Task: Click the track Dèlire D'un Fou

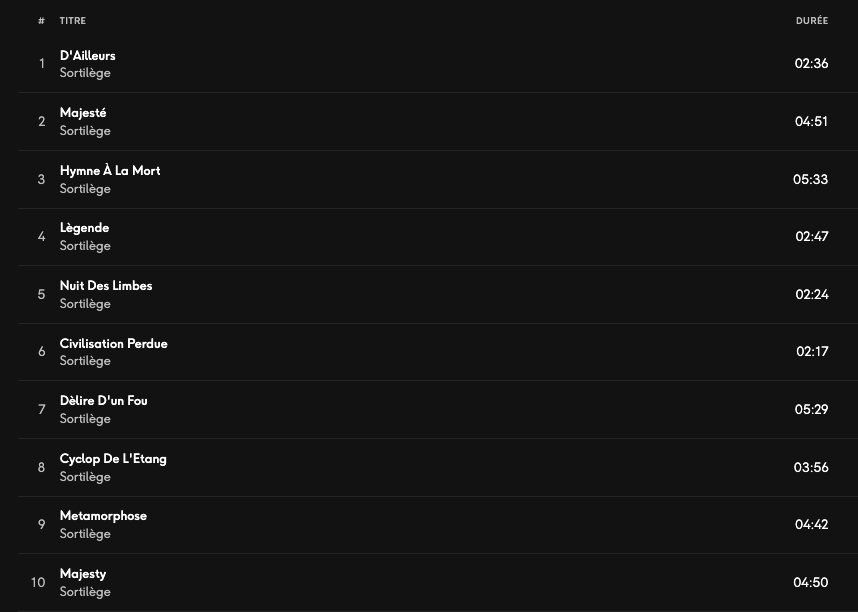Action: (103, 401)
